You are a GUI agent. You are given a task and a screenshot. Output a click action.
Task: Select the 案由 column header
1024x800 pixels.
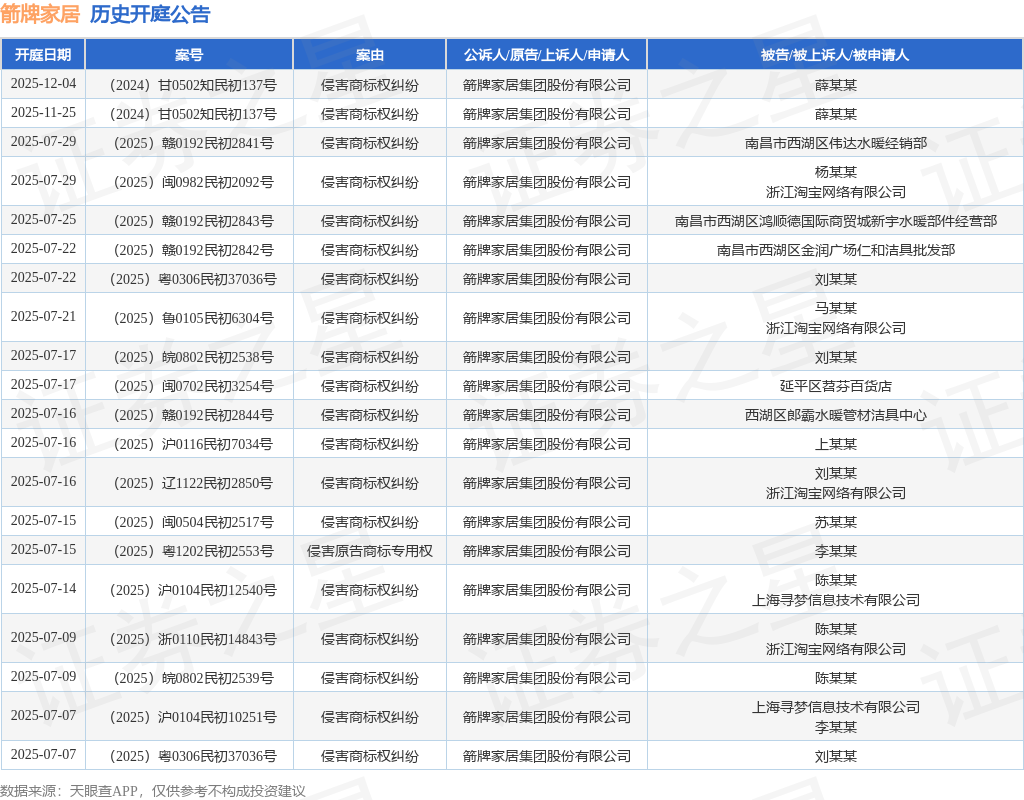coord(370,55)
